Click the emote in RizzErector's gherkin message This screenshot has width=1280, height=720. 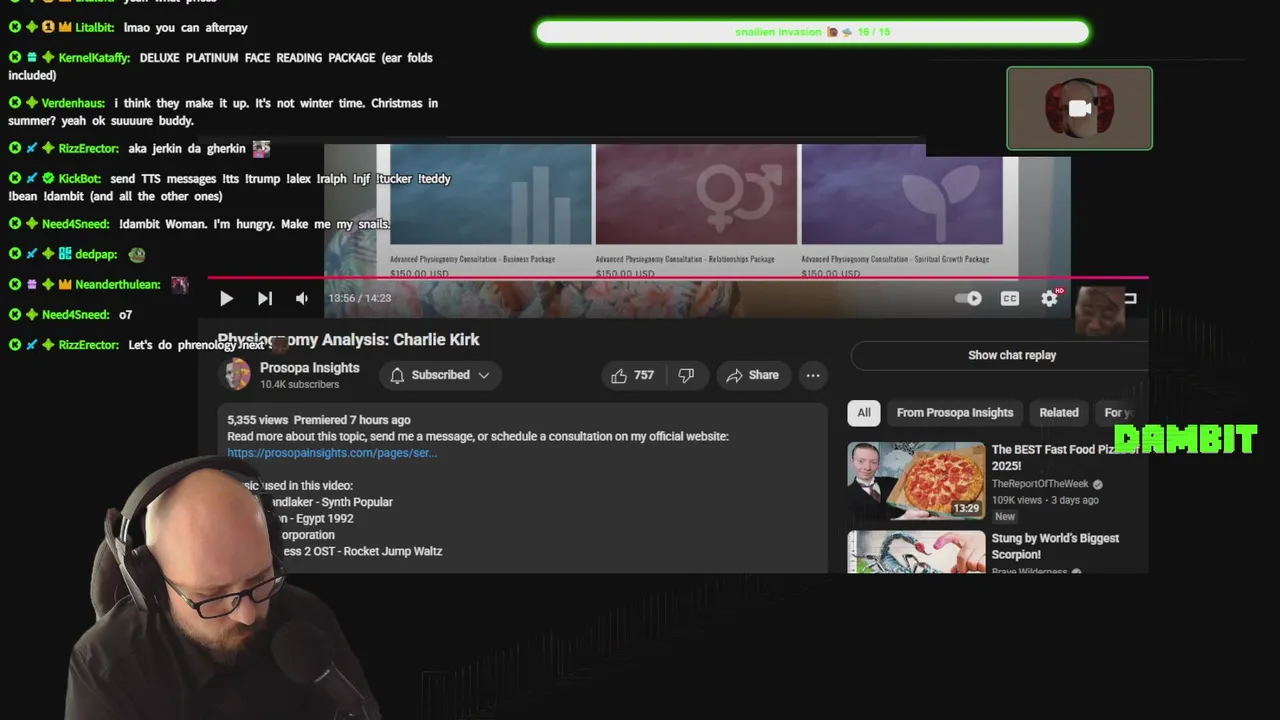tap(261, 148)
